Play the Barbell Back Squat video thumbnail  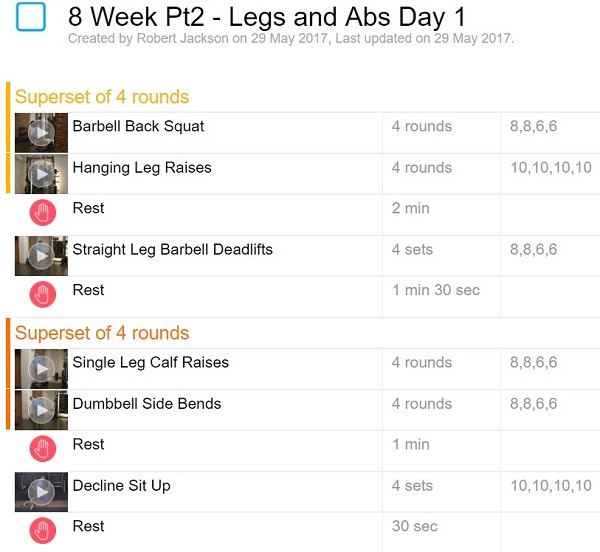click(x=41, y=133)
